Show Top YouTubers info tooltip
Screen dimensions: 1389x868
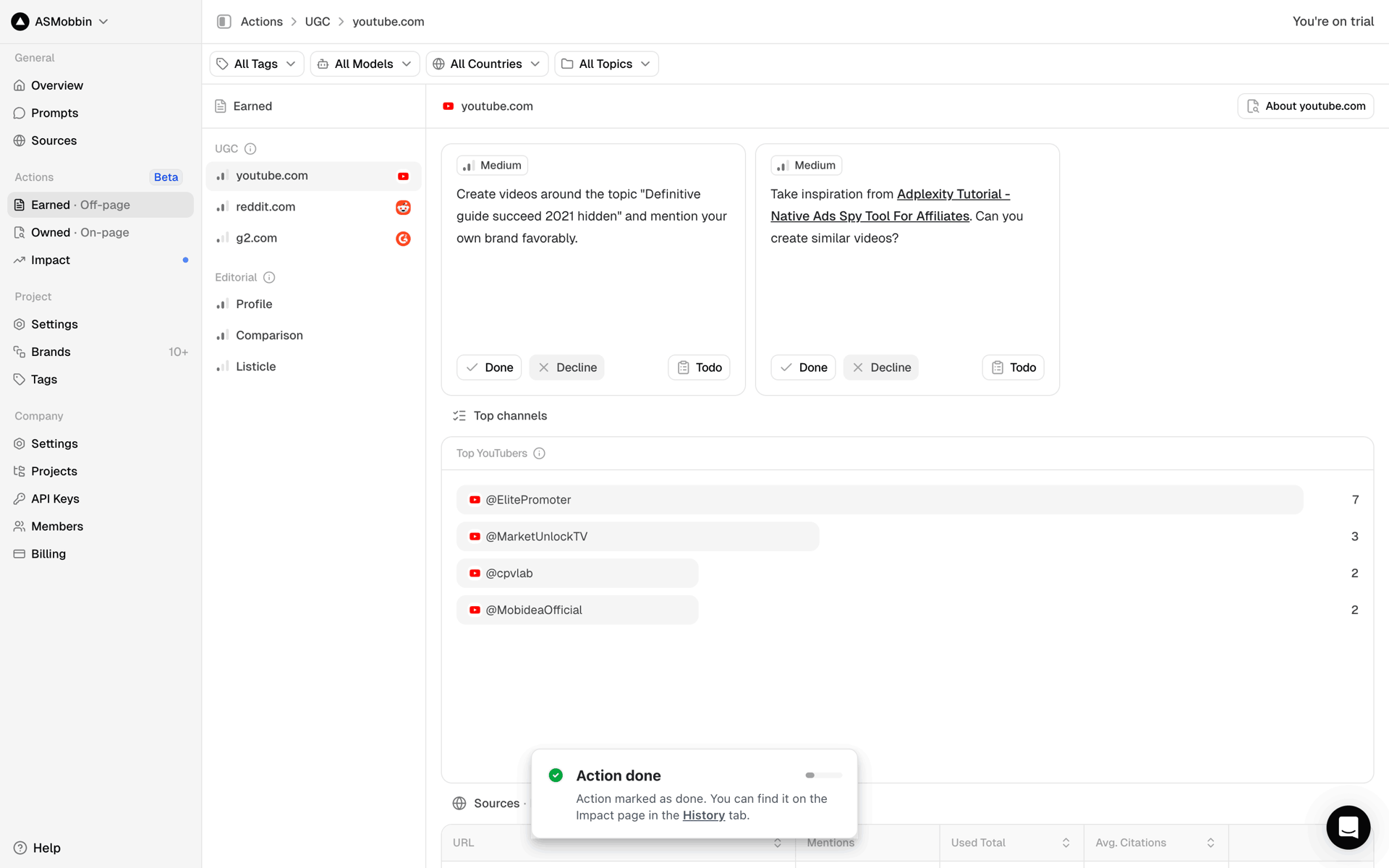[x=539, y=454]
